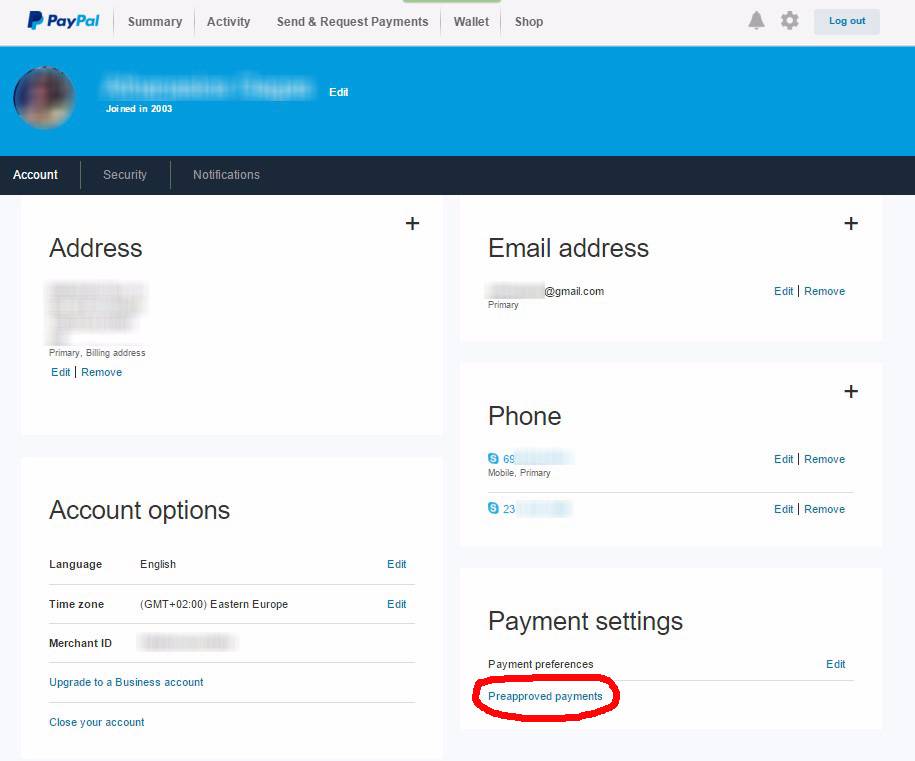Click Close your account link

(97, 722)
